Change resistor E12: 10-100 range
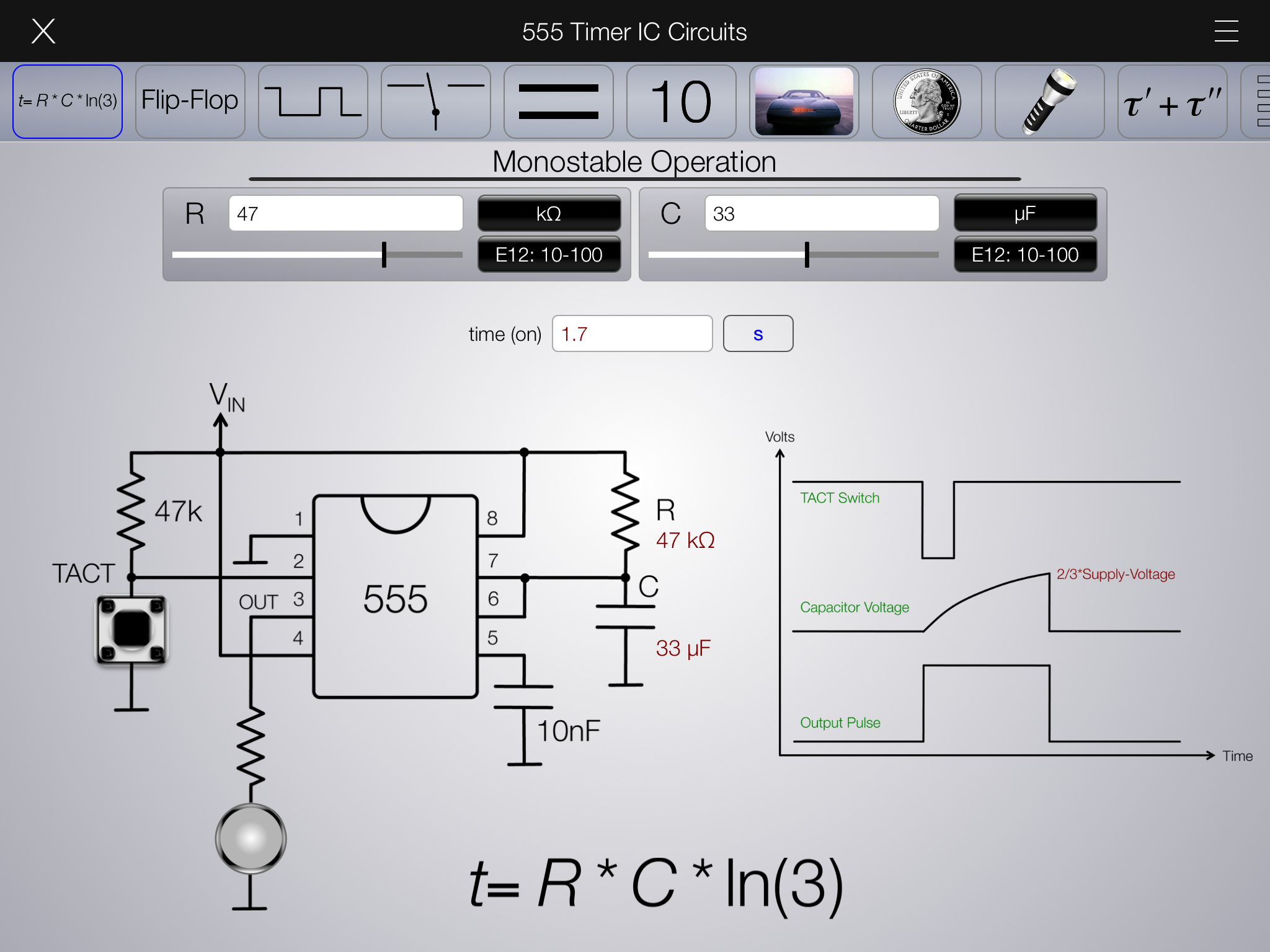Image resolution: width=1270 pixels, height=952 pixels. (549, 255)
